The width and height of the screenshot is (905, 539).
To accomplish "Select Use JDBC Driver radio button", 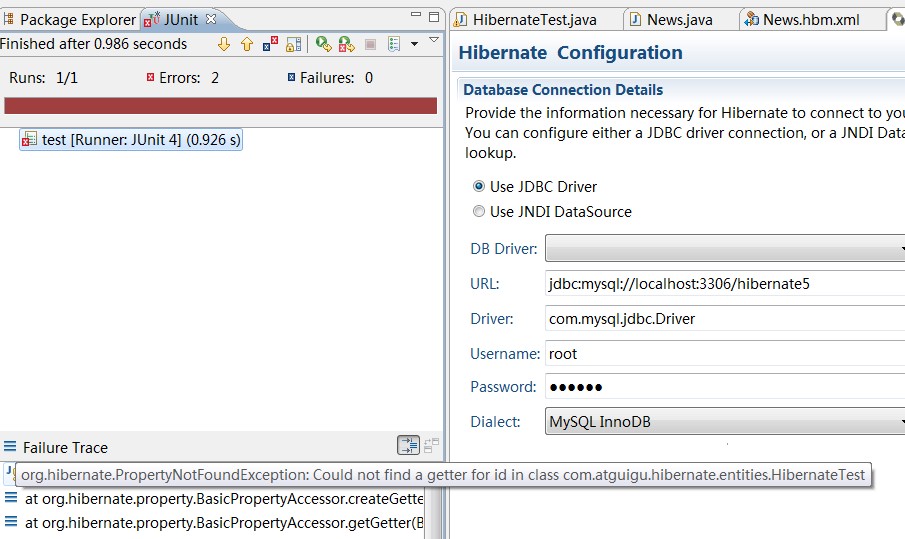I will 478,186.
